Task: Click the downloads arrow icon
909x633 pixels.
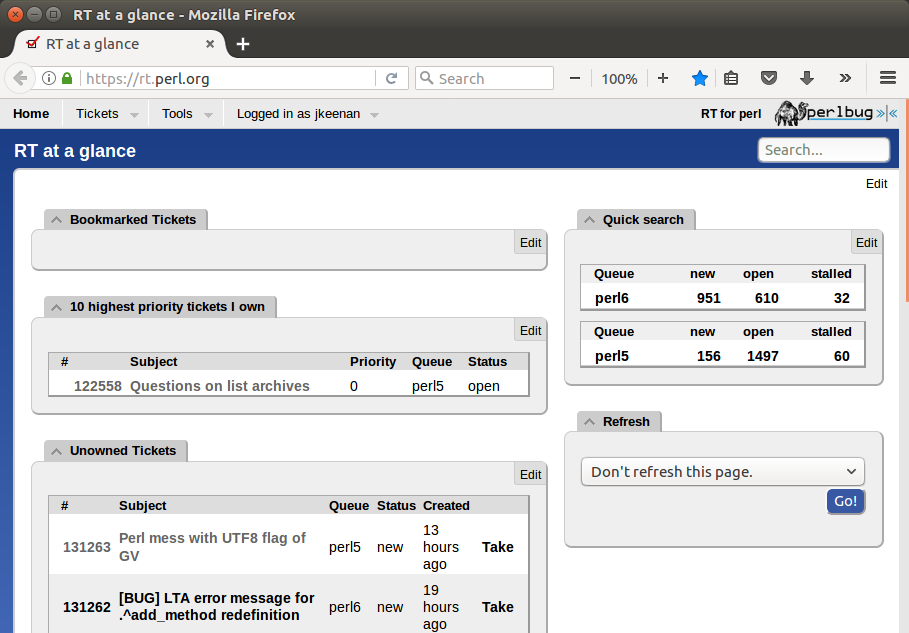Action: (807, 78)
